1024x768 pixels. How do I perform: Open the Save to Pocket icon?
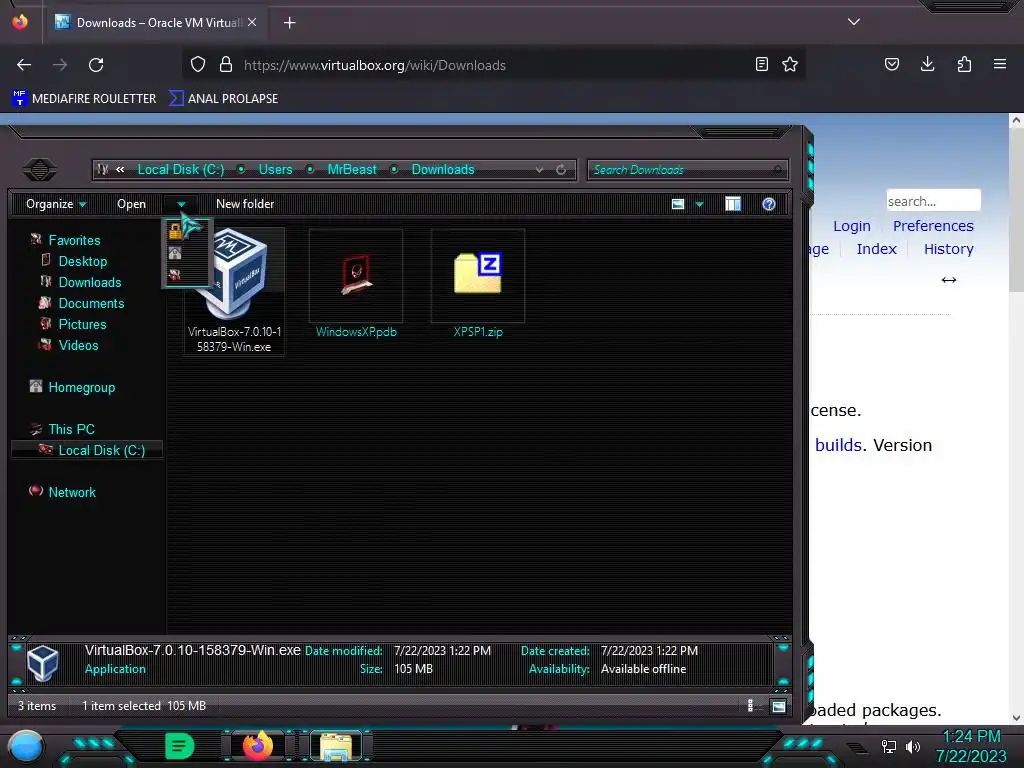(891, 64)
